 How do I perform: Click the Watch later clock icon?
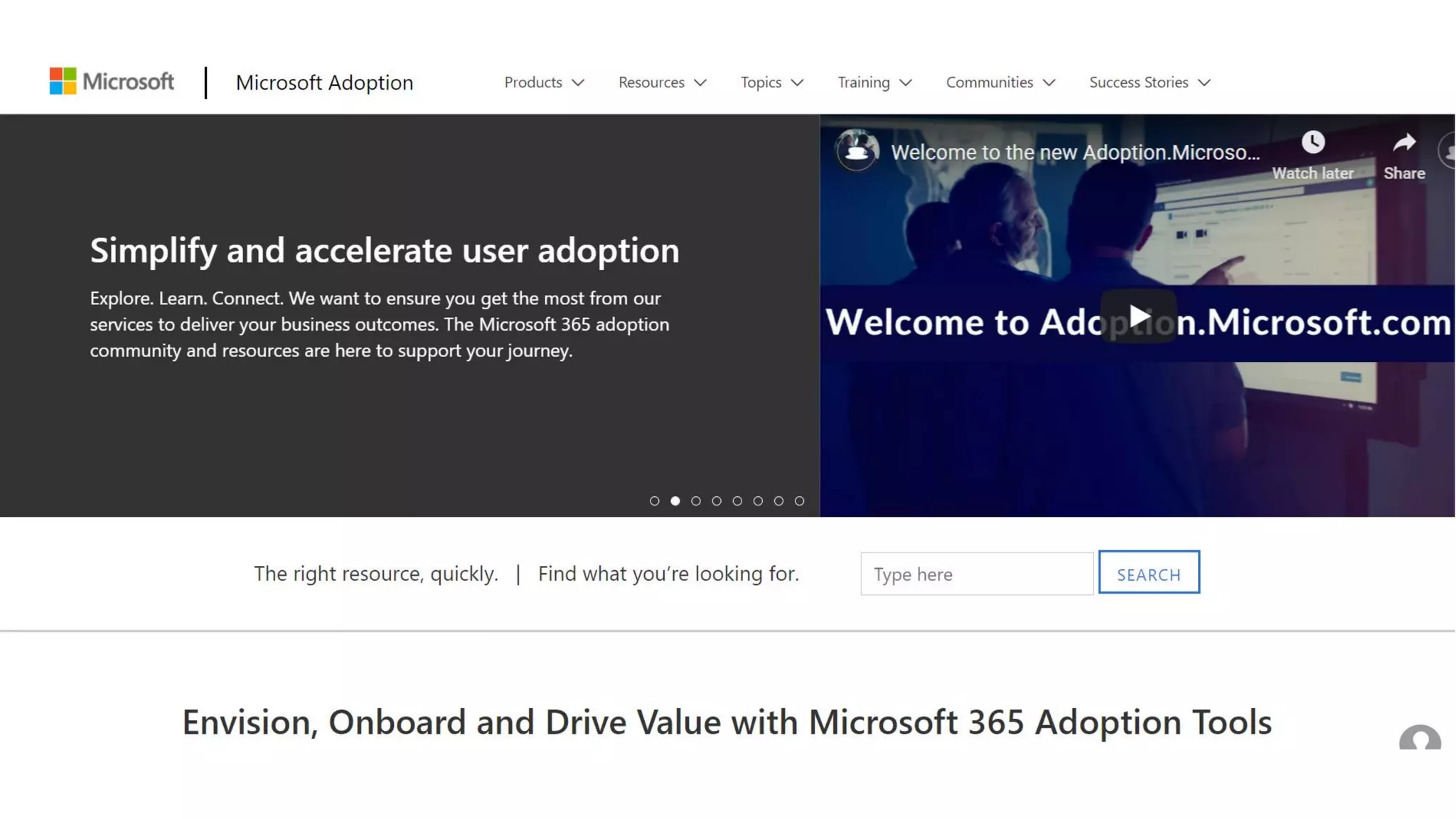(x=1312, y=143)
